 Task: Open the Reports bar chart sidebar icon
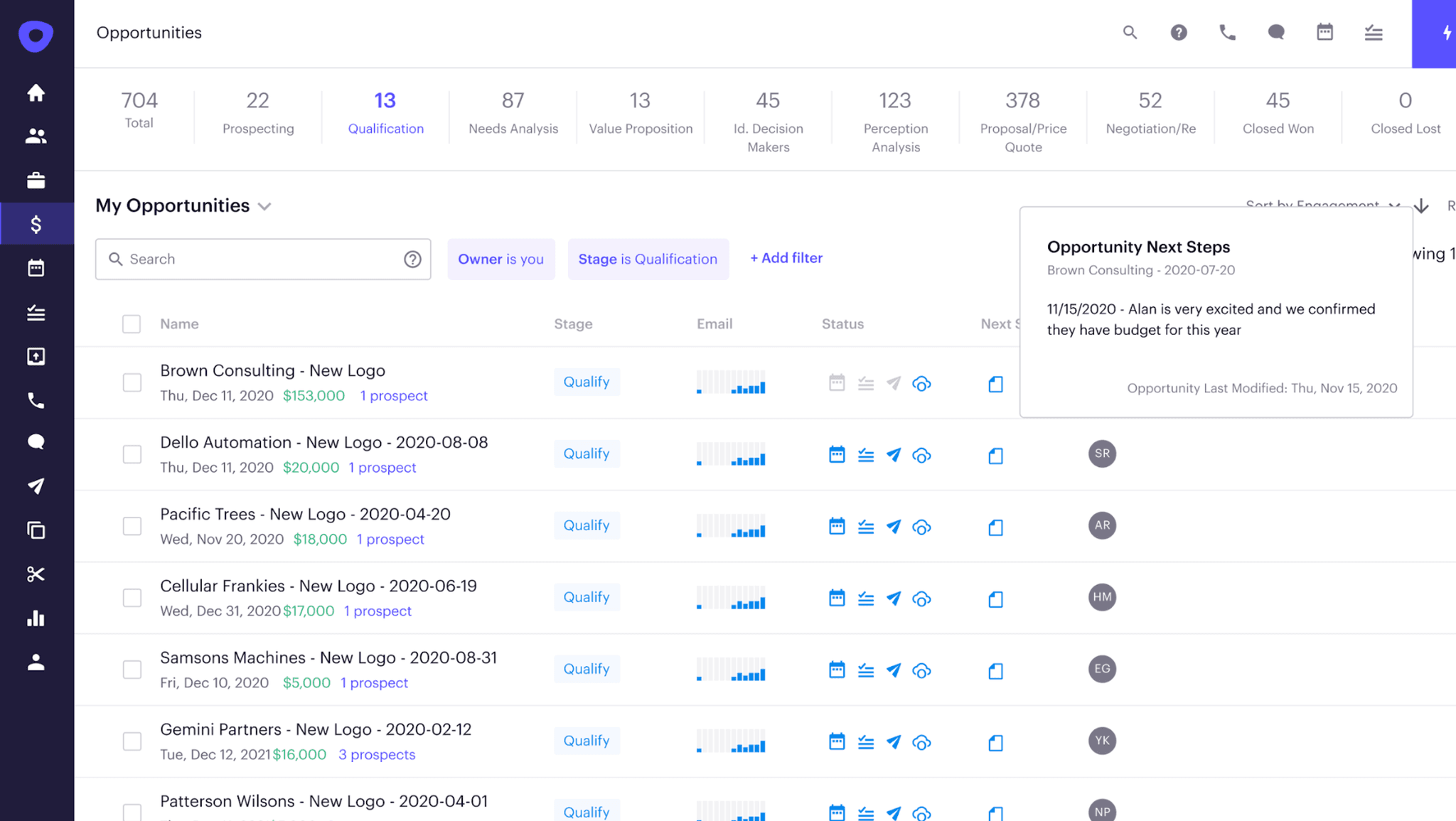[36, 618]
